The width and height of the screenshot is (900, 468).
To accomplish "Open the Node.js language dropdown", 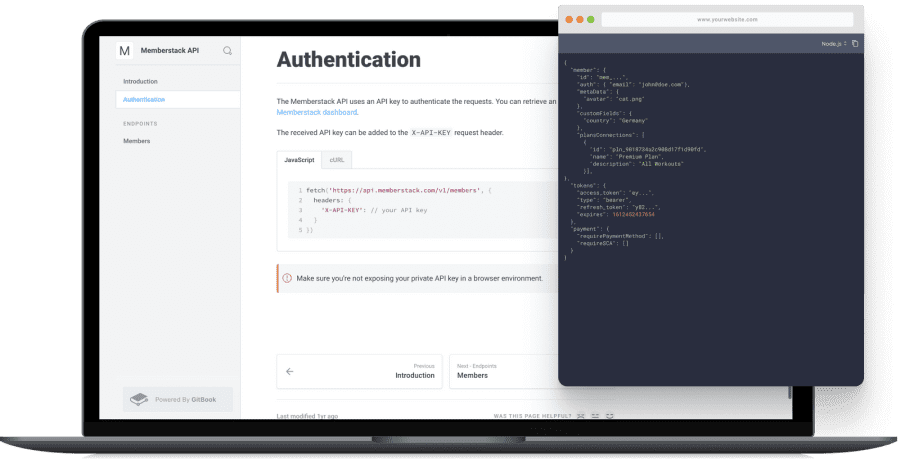I will coord(834,44).
